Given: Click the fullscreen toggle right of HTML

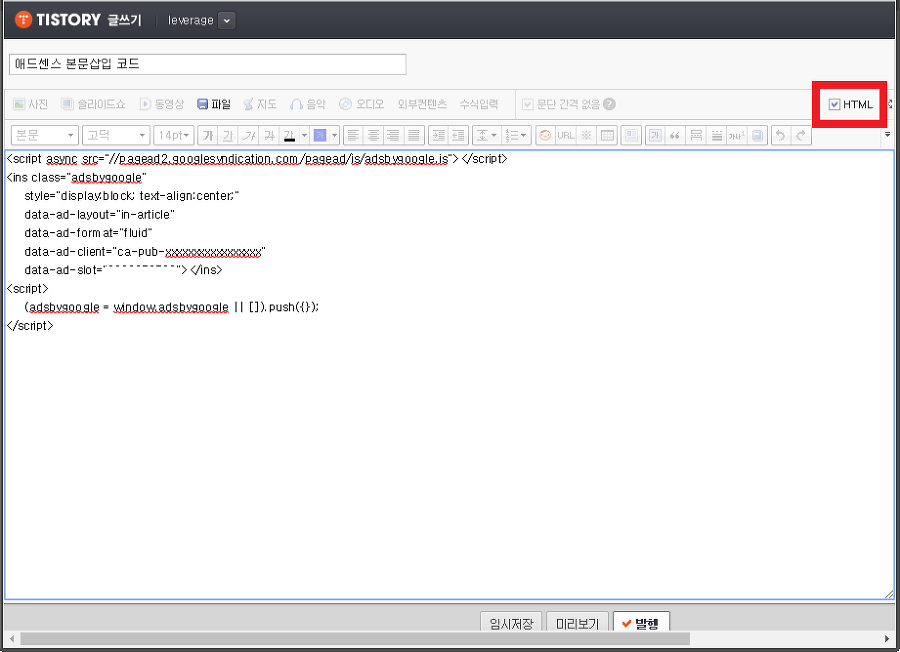Looking at the screenshot, I should [x=890, y=104].
